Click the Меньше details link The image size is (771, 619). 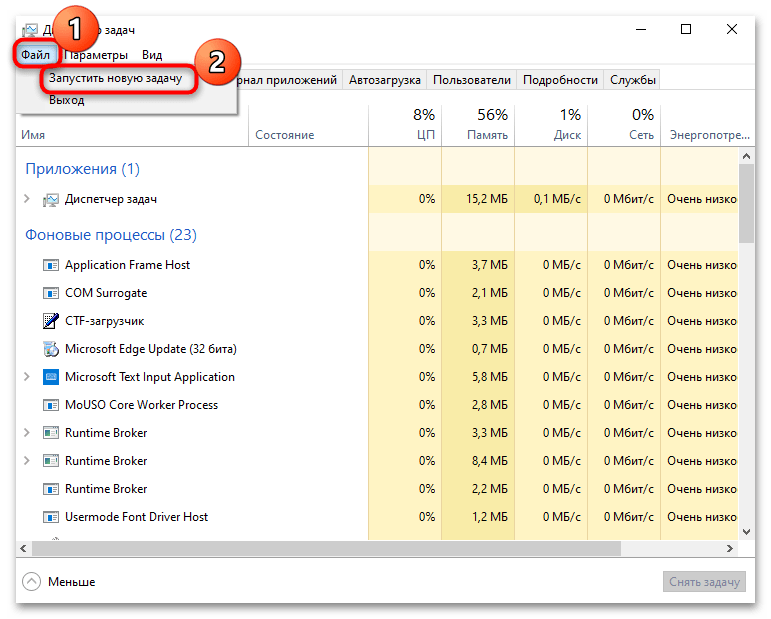point(72,582)
